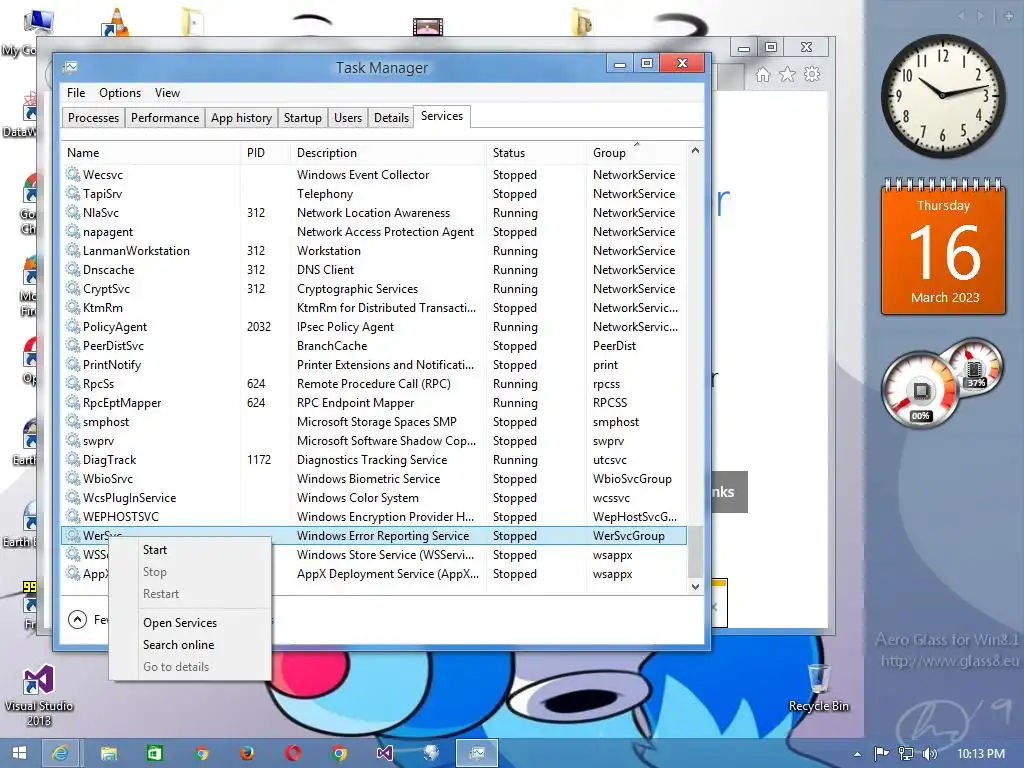Click the KtmRm service gear icon
1024x768 pixels.
[x=72, y=307]
